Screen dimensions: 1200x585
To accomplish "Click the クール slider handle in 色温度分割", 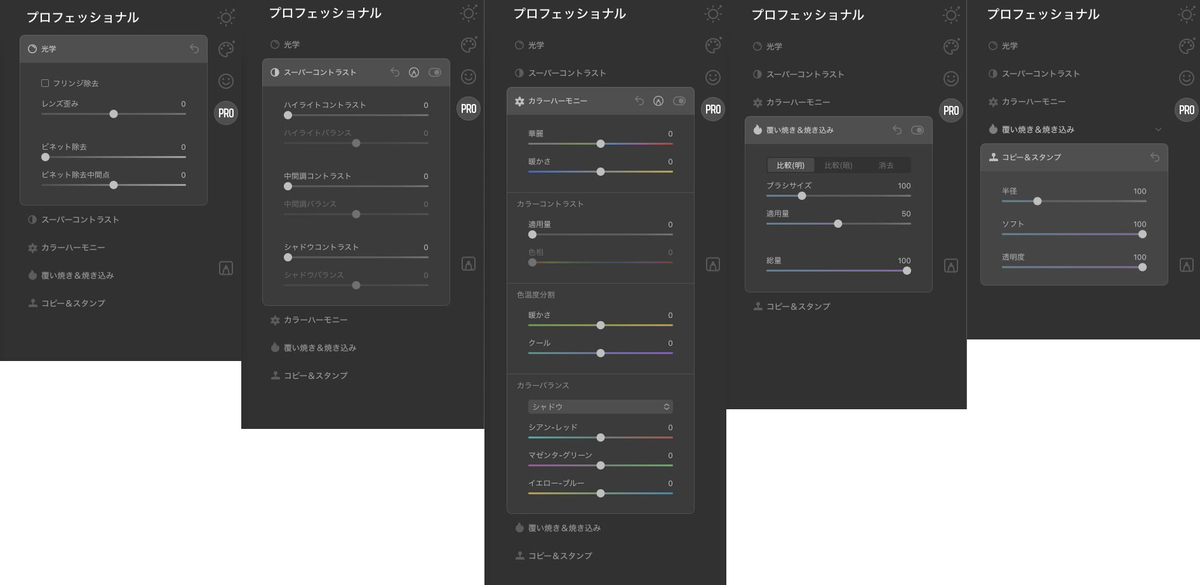I will pyautogui.click(x=600, y=353).
